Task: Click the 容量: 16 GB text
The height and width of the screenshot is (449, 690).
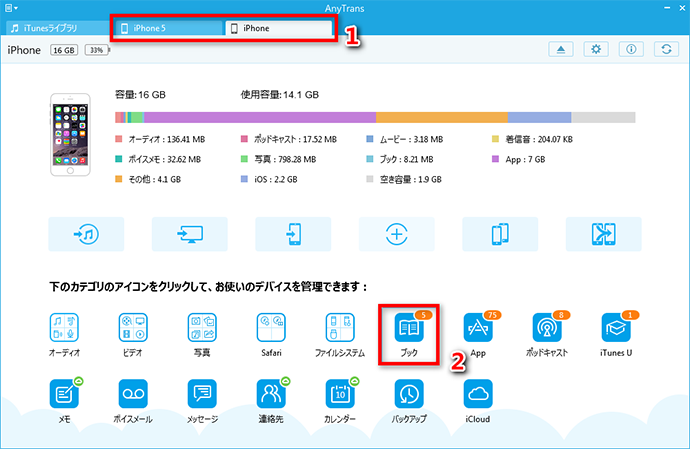Action: [x=140, y=95]
